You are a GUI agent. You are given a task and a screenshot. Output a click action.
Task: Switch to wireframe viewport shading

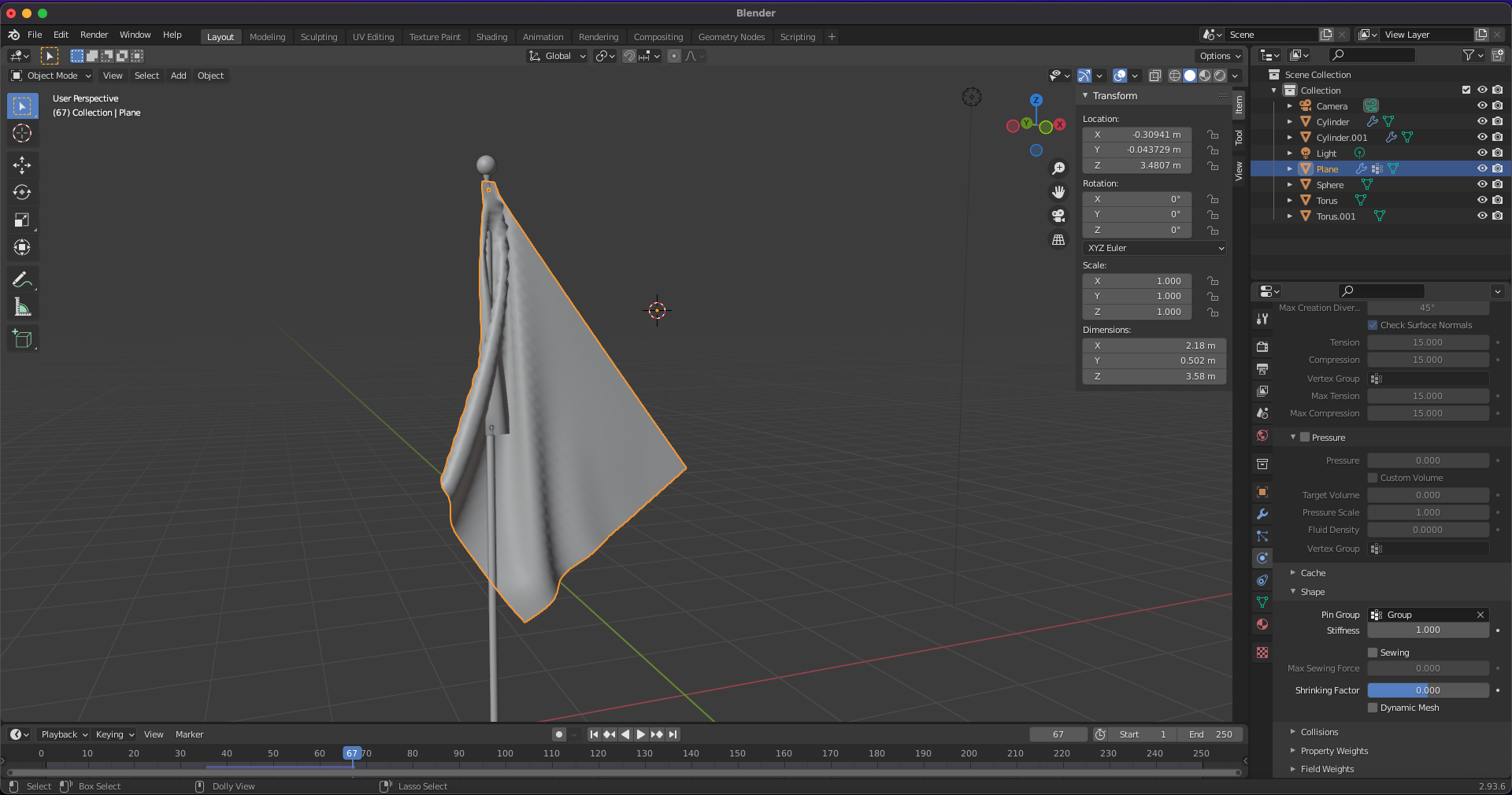point(1175,76)
